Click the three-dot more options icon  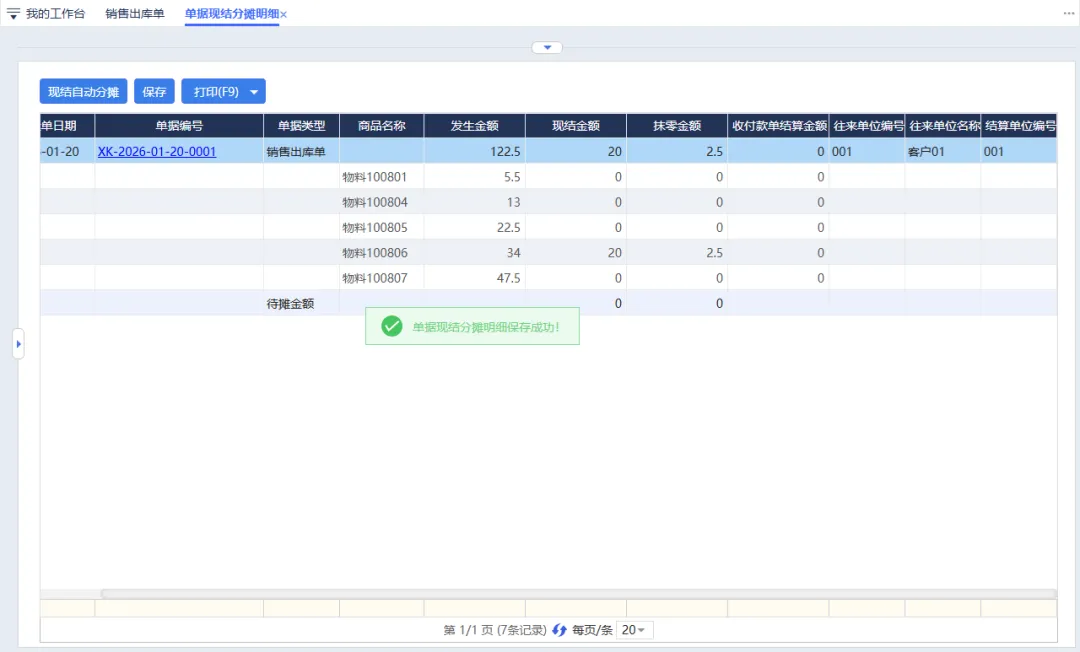click(x=1068, y=14)
